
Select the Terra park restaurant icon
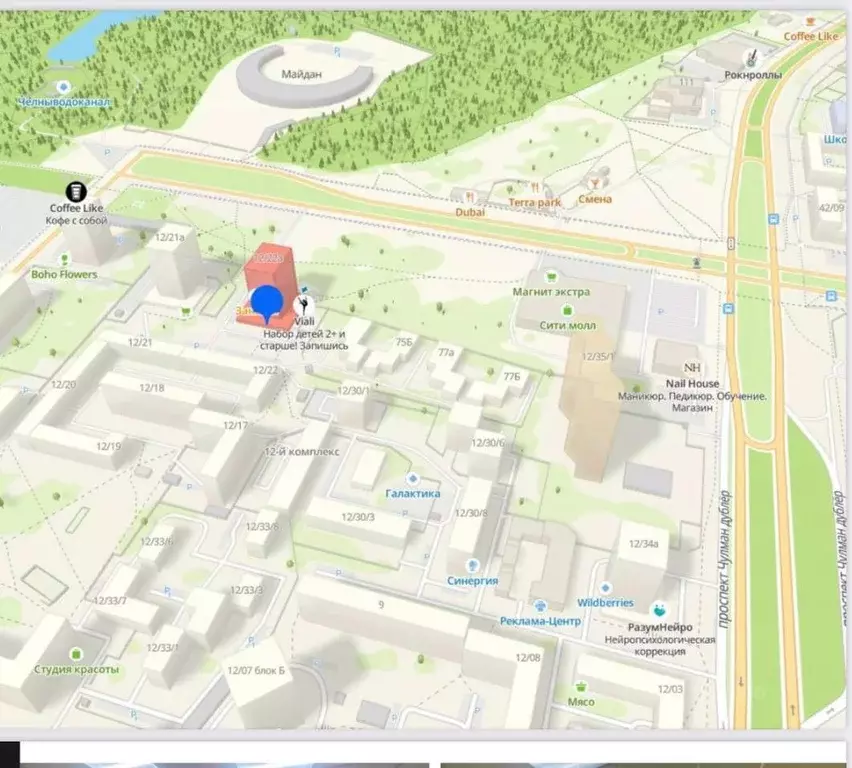pyautogui.click(x=535, y=188)
